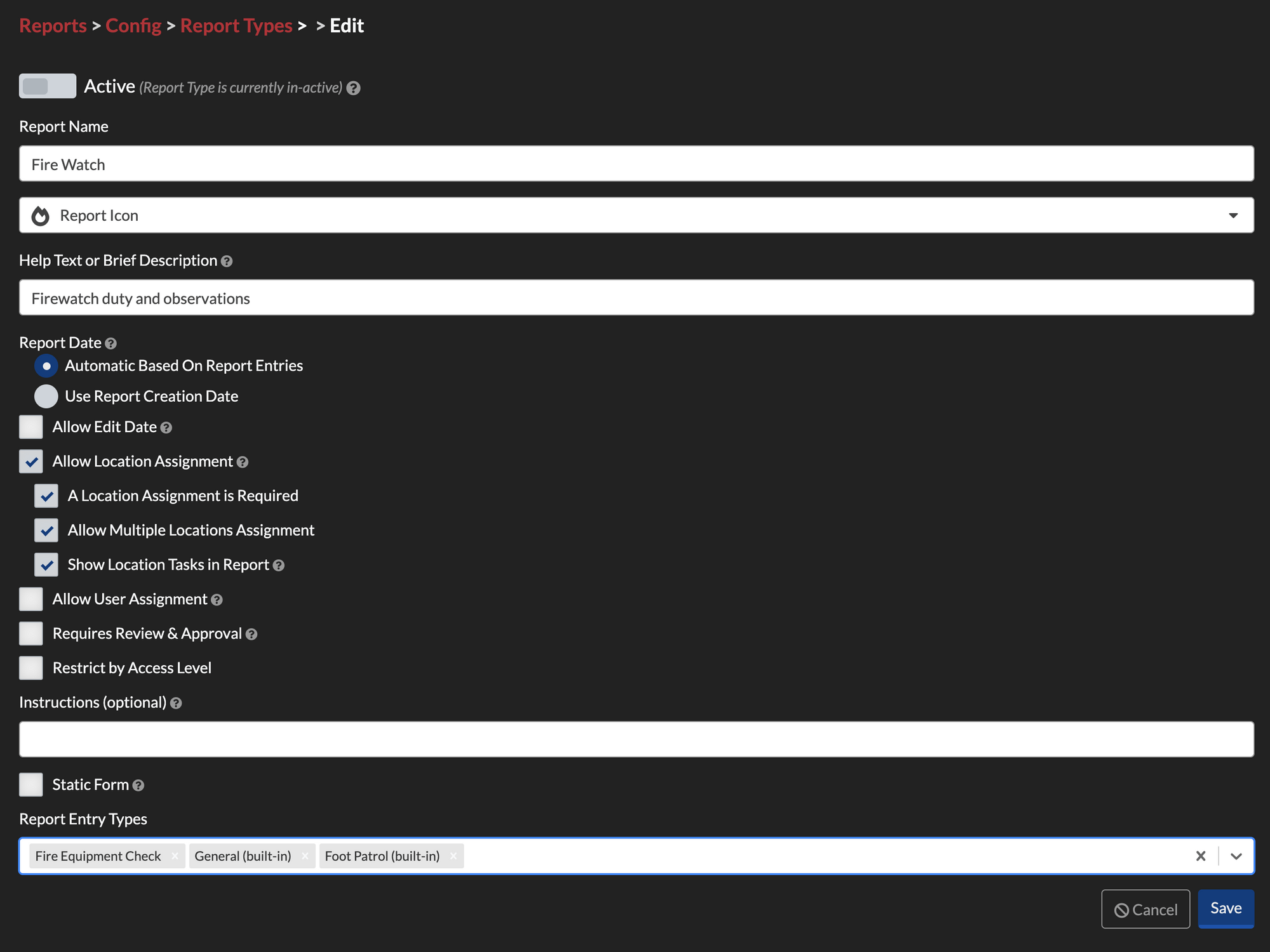The height and width of the screenshot is (952, 1270).
Task: Remove Fire Equipment Check entry type tag
Action: tap(175, 856)
